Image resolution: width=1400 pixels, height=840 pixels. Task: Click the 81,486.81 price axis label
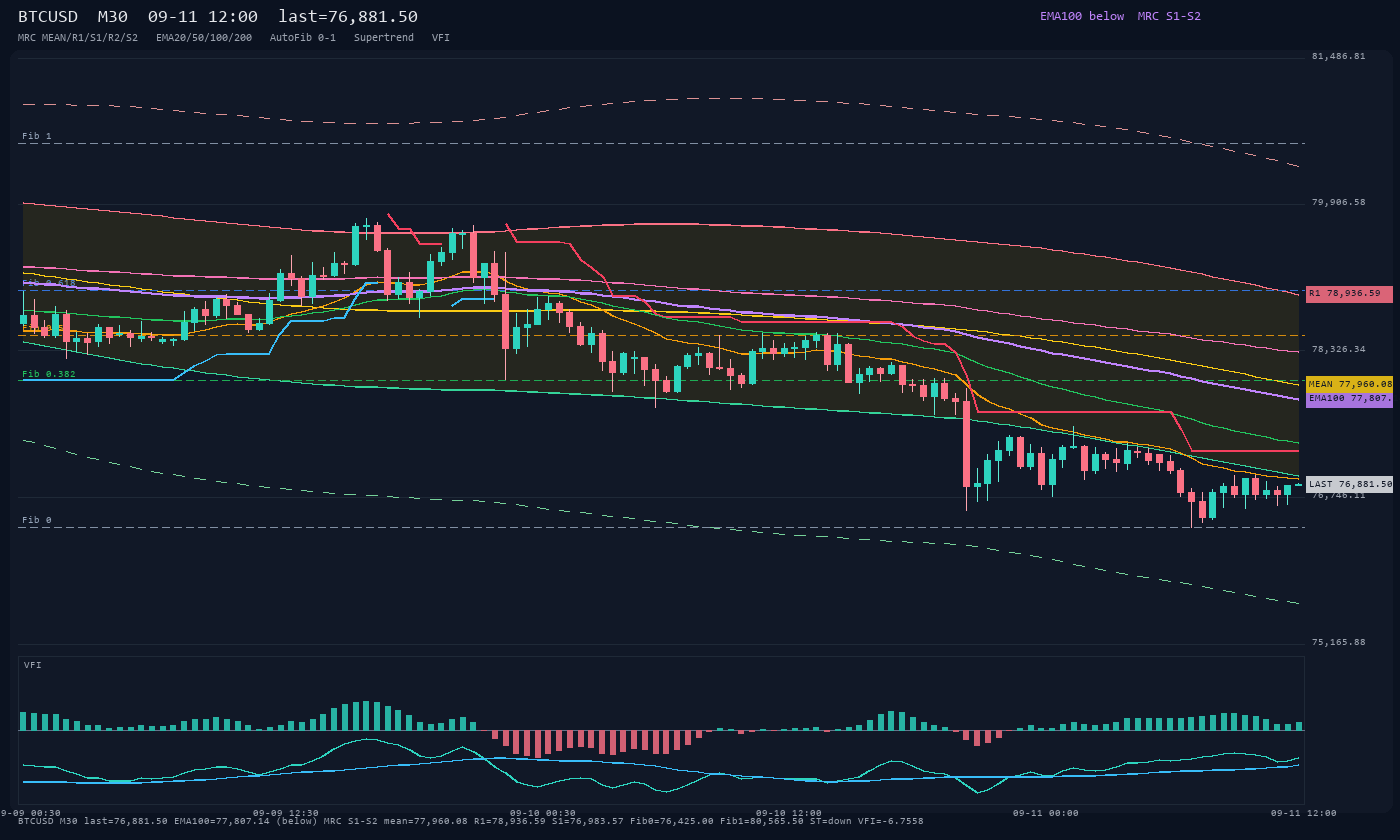(x=1338, y=57)
